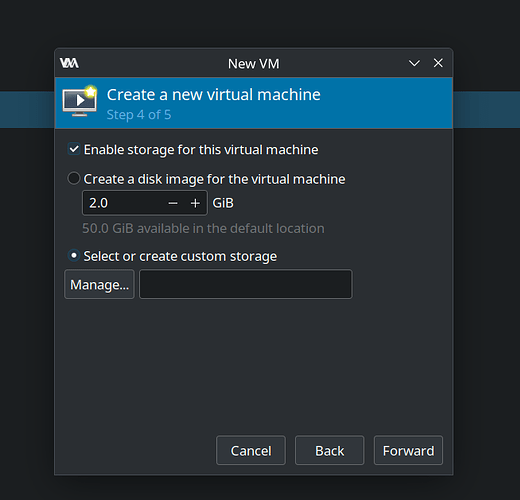Open the Manage... storage browser

99,284
